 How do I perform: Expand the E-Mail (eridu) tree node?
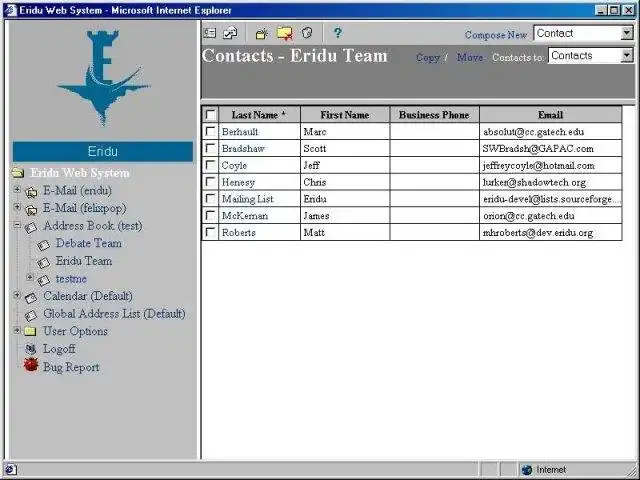tap(17, 189)
